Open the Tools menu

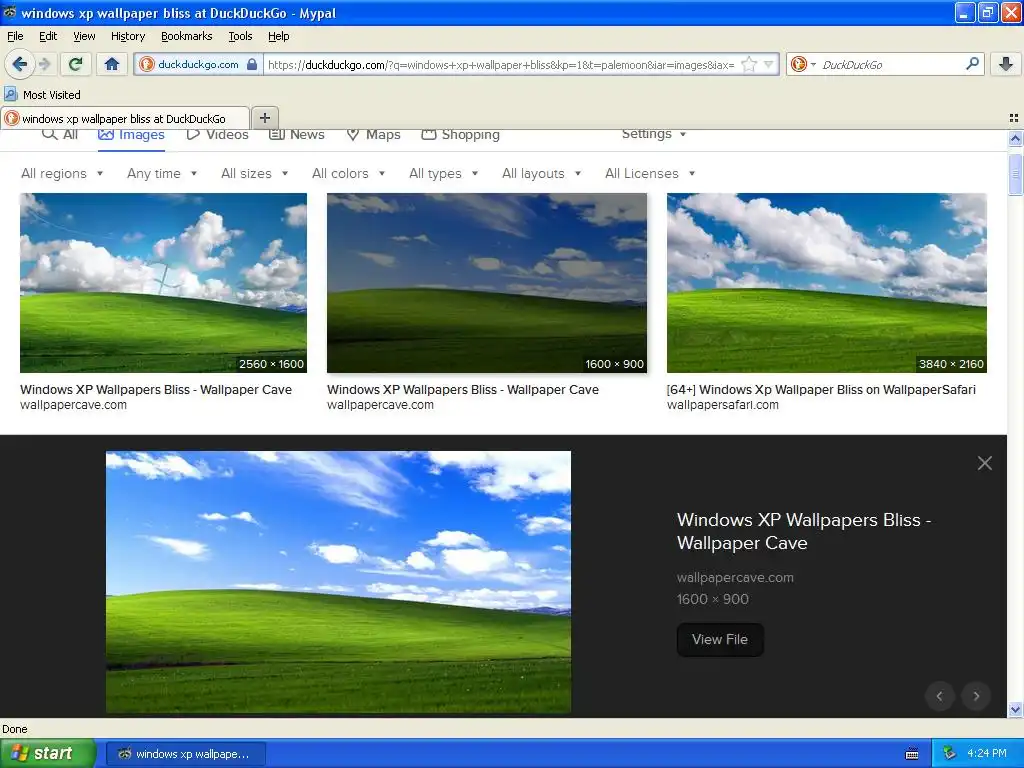click(240, 36)
